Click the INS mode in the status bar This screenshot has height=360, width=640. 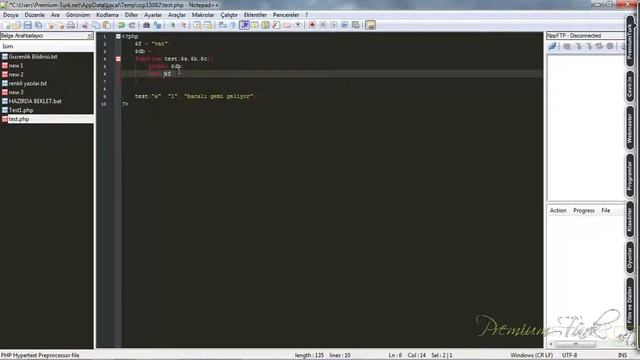(622, 356)
